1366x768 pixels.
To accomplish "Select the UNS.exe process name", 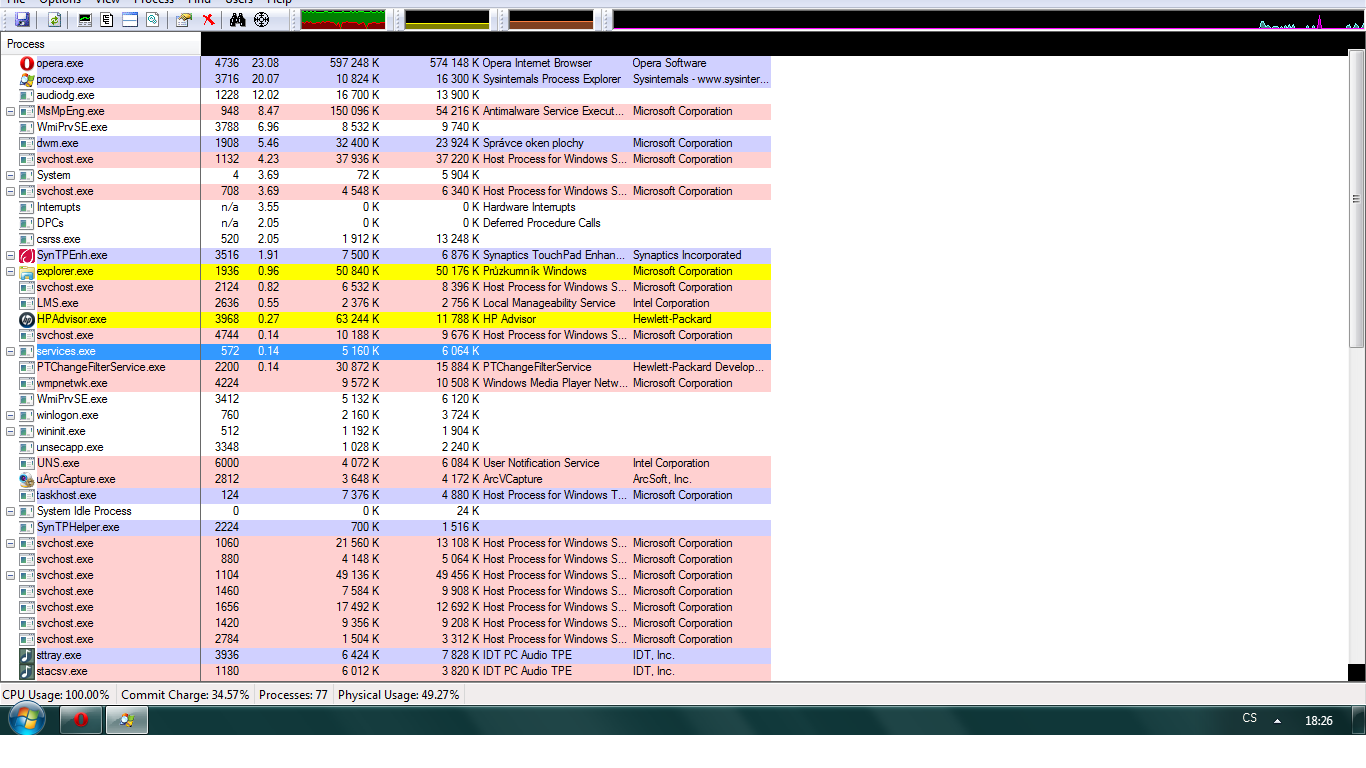I will point(58,463).
